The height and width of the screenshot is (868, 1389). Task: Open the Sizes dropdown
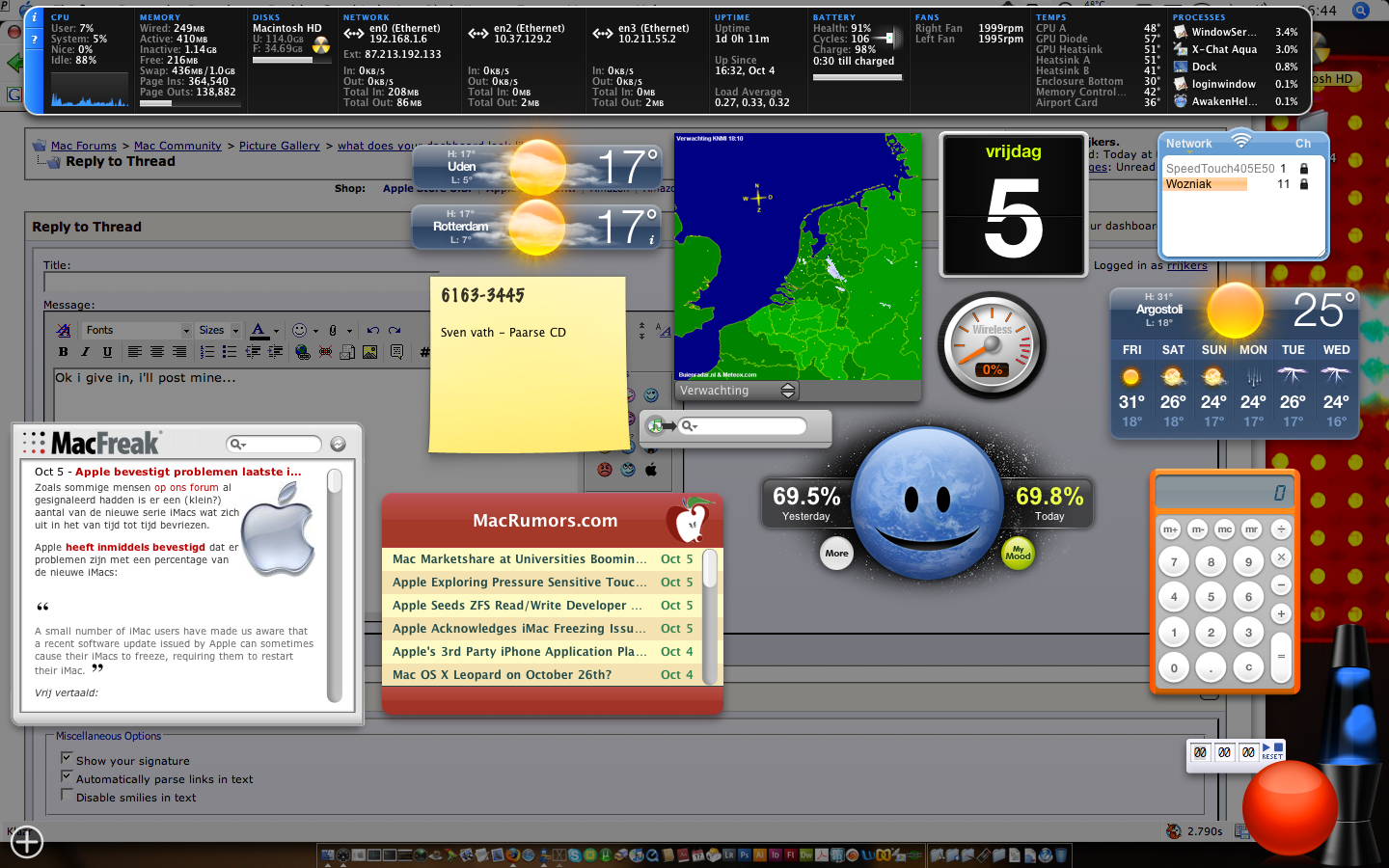tap(219, 330)
